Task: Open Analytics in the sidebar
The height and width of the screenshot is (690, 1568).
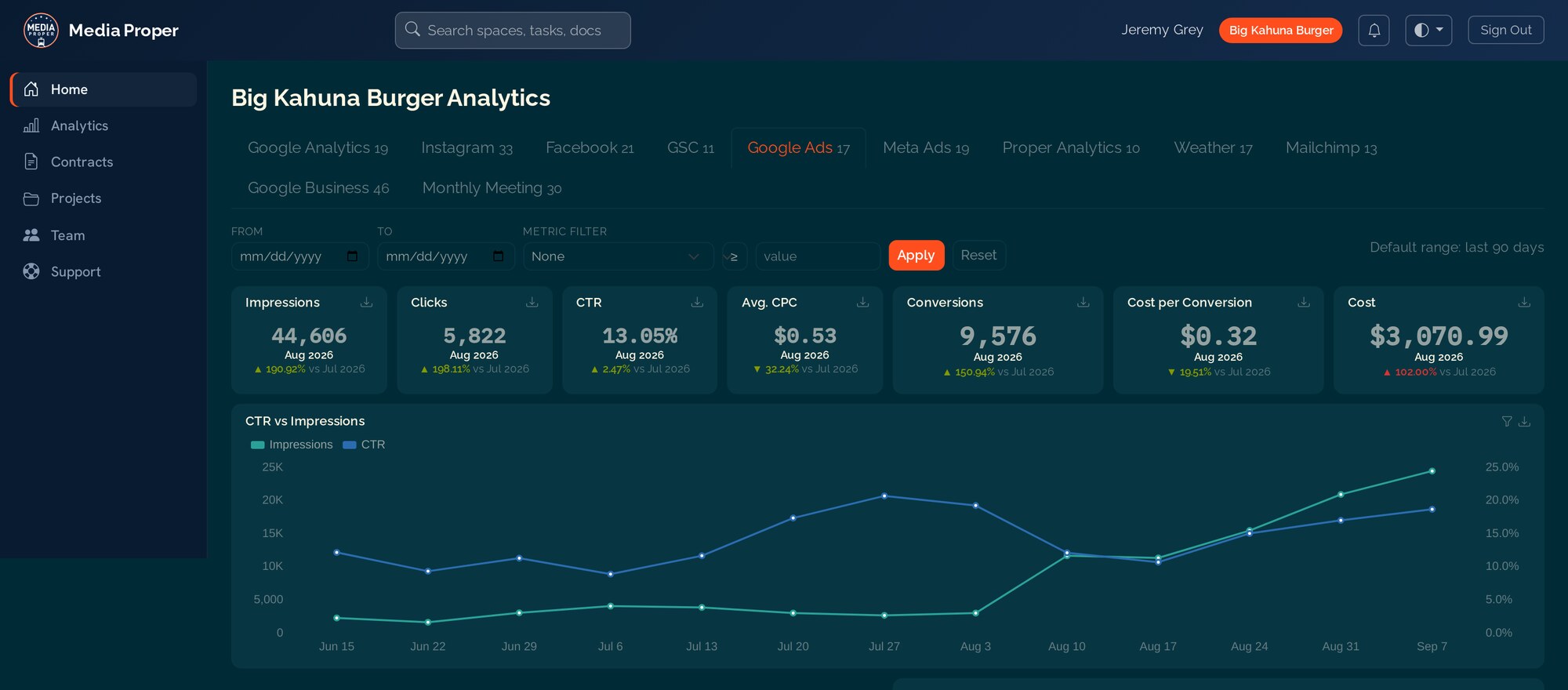Action: (103, 125)
